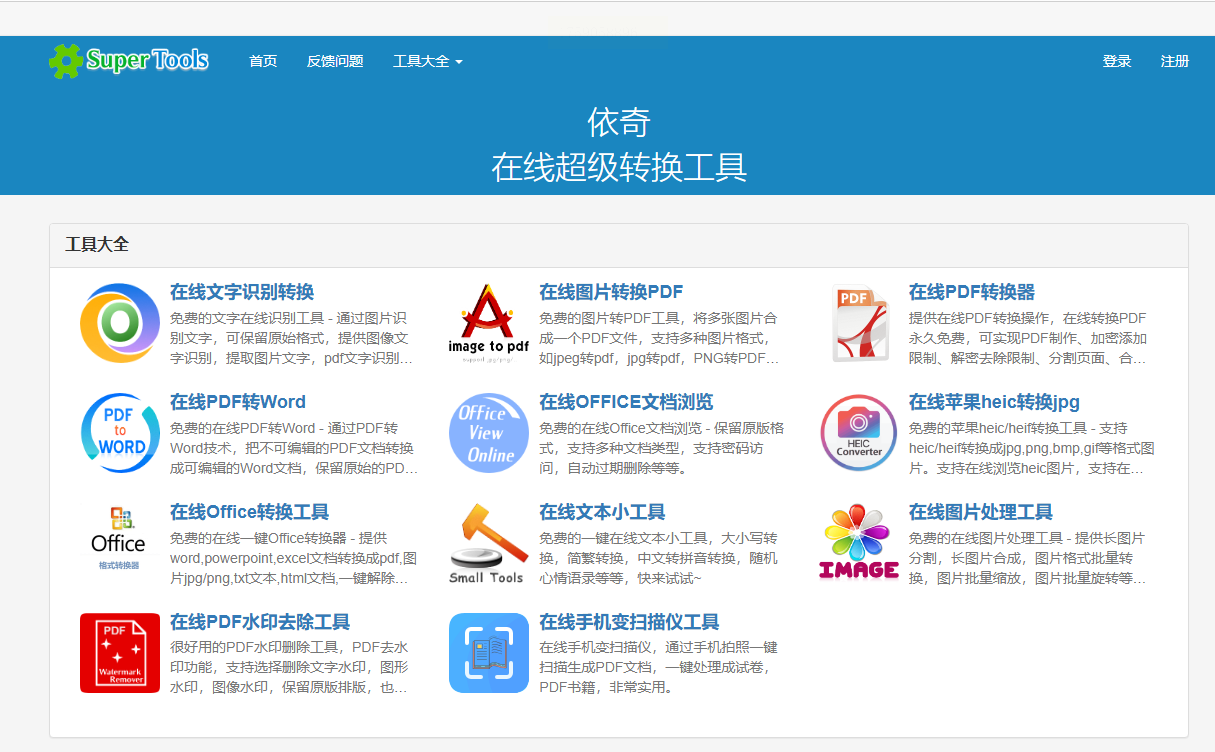The image size is (1215, 752).
Task: Open the 在线PDF水印去除工具 title link
Action: point(260,622)
